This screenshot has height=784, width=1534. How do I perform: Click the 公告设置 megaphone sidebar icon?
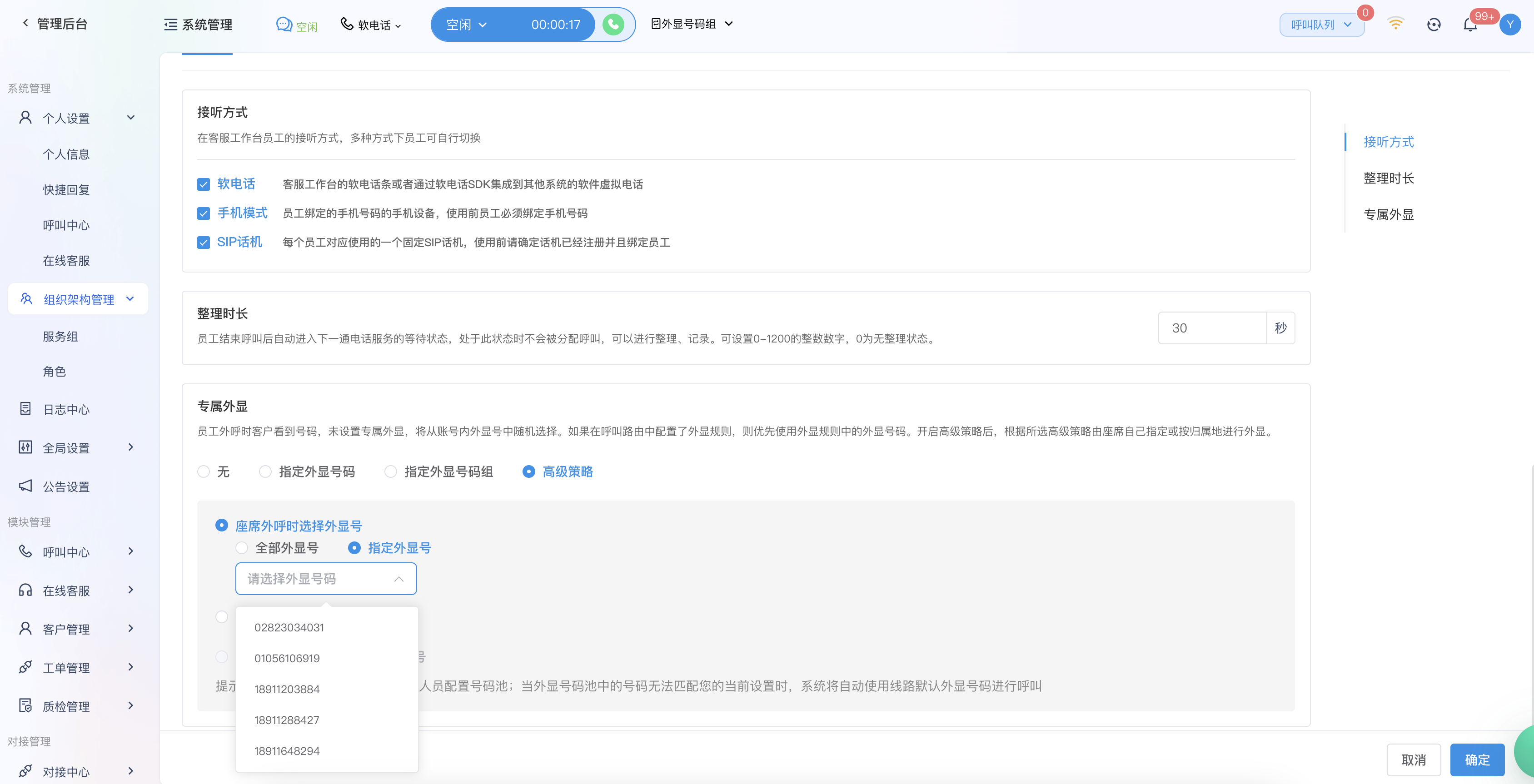(x=25, y=486)
